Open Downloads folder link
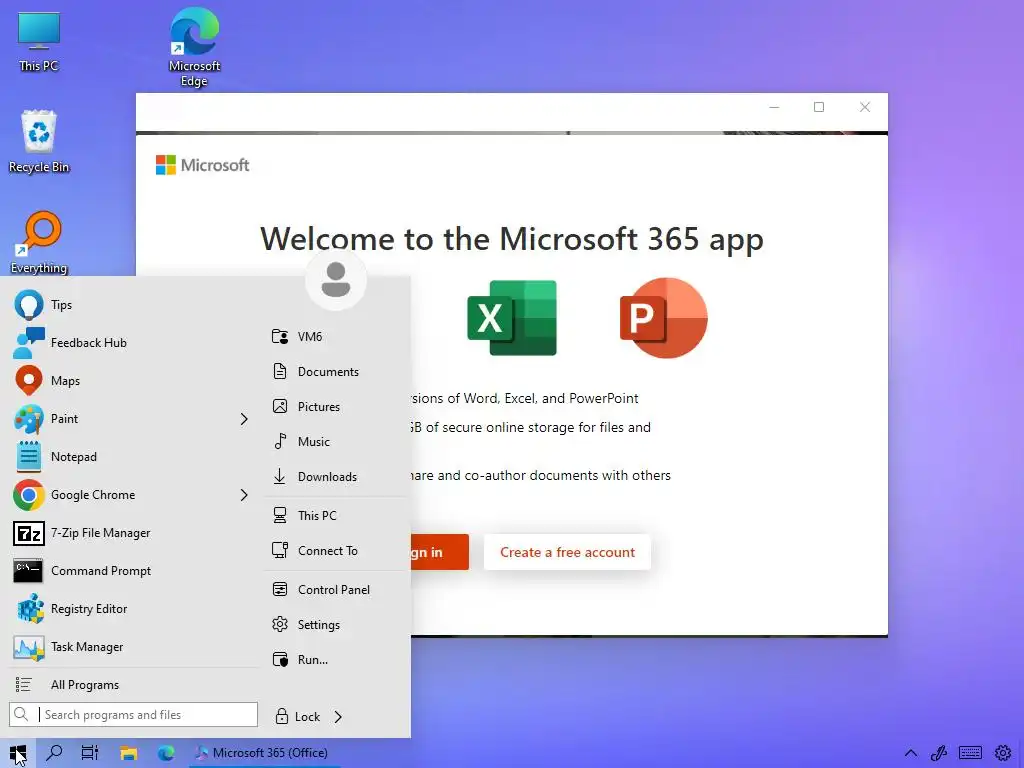The width and height of the screenshot is (1024, 768). 336,477
